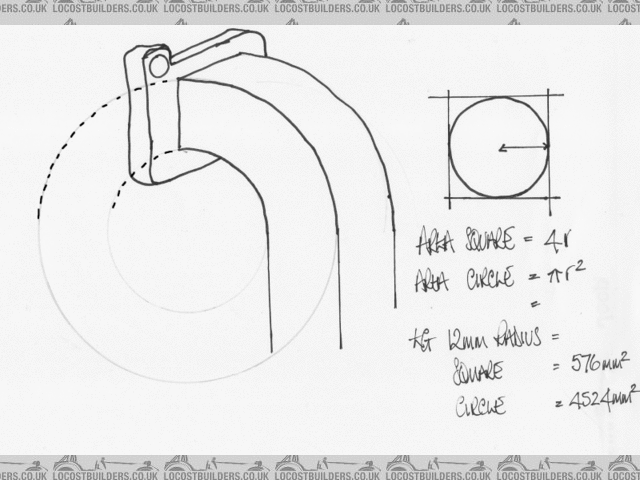Click the '12mm RADIUS' handwritten note
The height and width of the screenshot is (480, 640).
[x=495, y=336]
